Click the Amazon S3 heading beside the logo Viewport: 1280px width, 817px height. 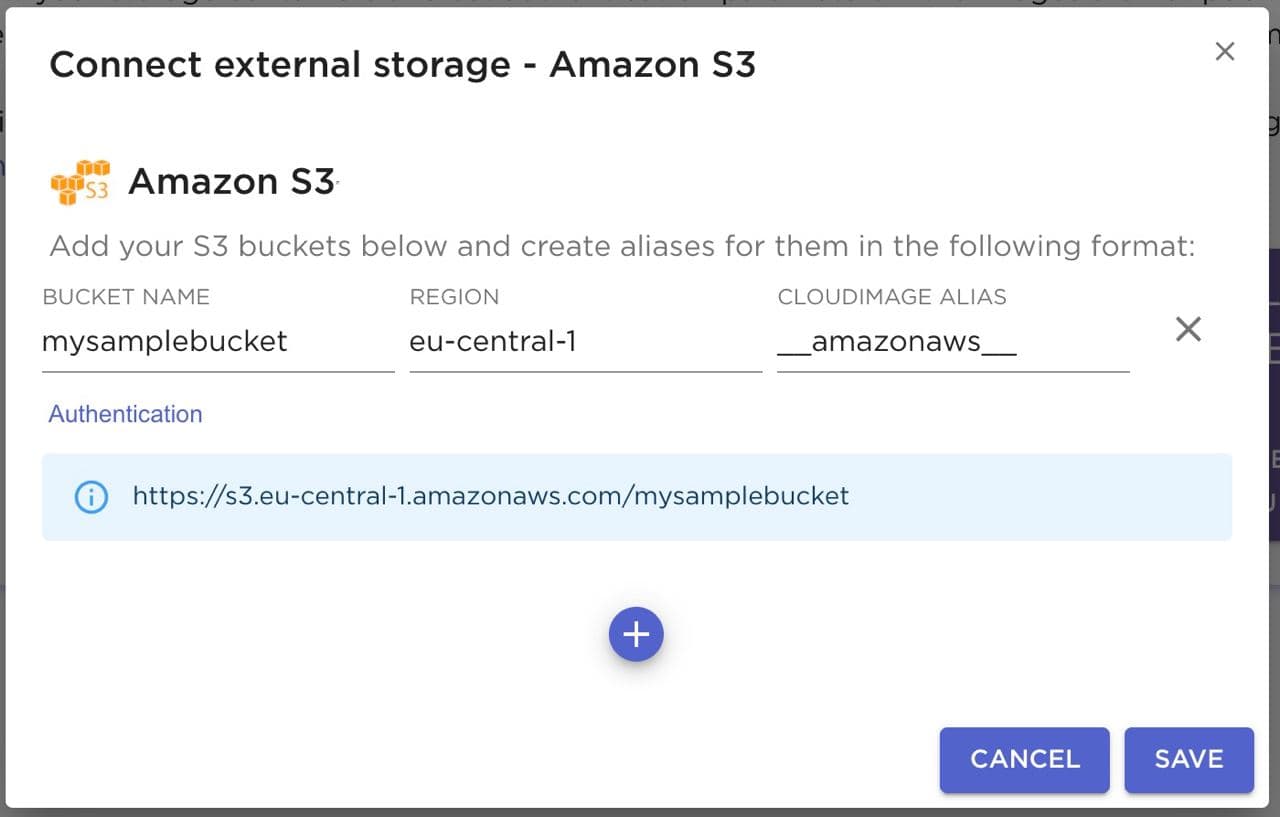pos(231,182)
